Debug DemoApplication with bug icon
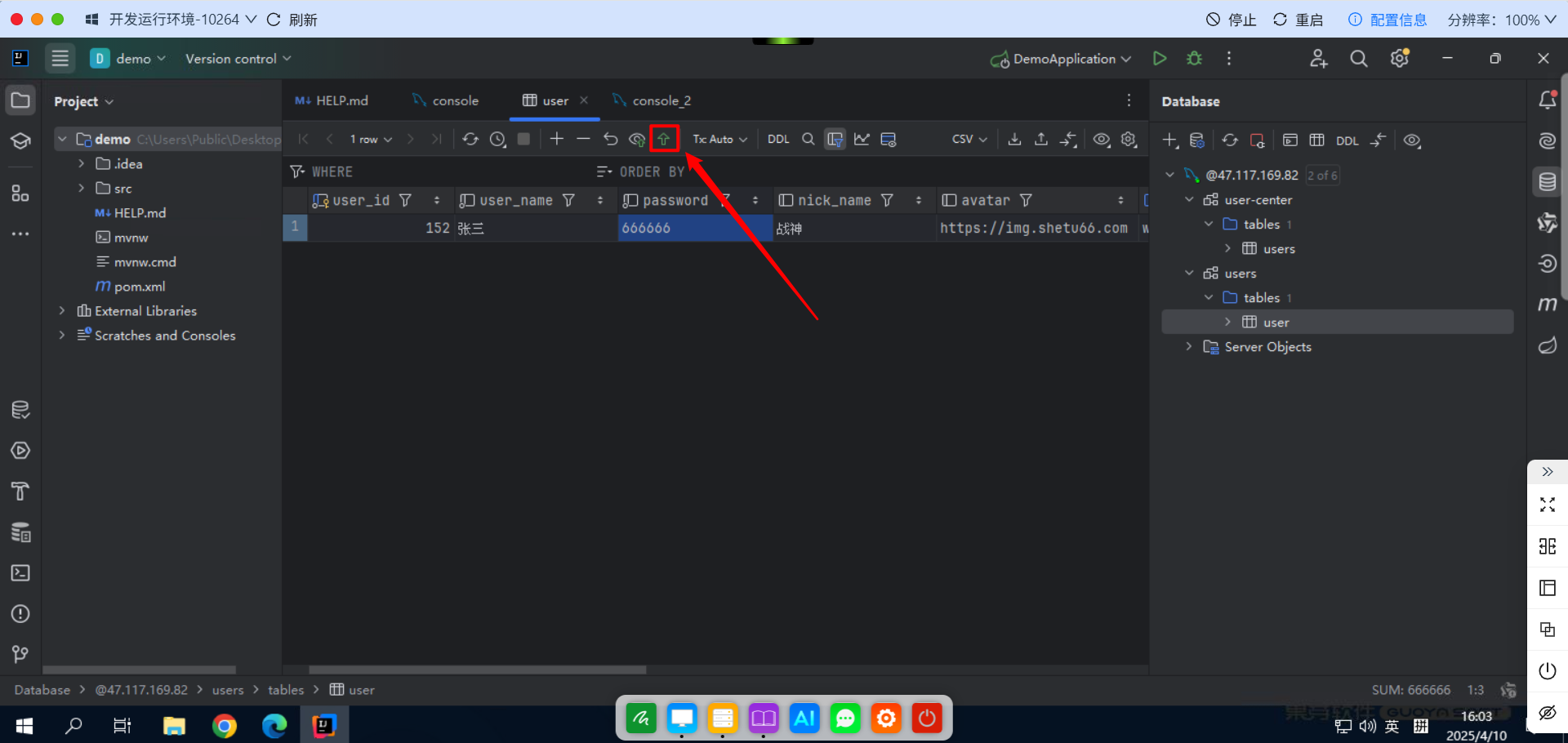The image size is (1568, 743). 1194,59
